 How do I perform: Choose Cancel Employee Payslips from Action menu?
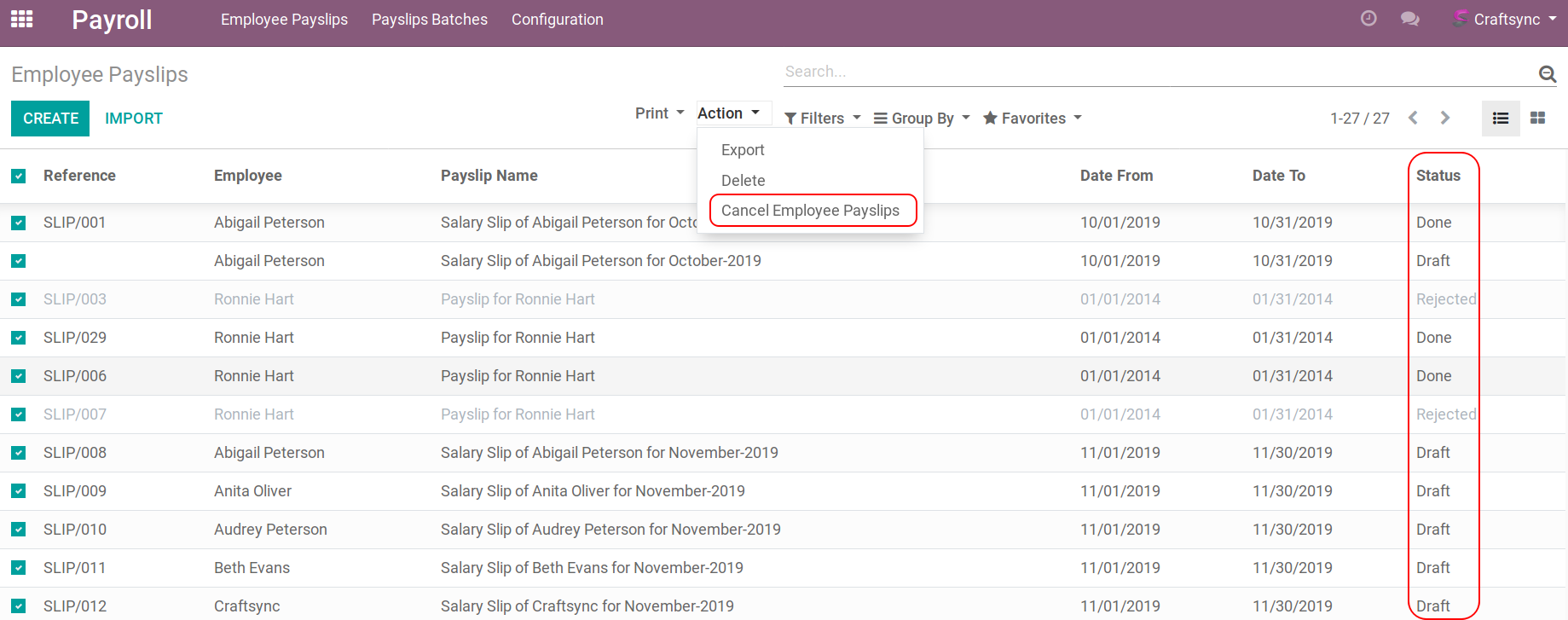pyautogui.click(x=810, y=211)
